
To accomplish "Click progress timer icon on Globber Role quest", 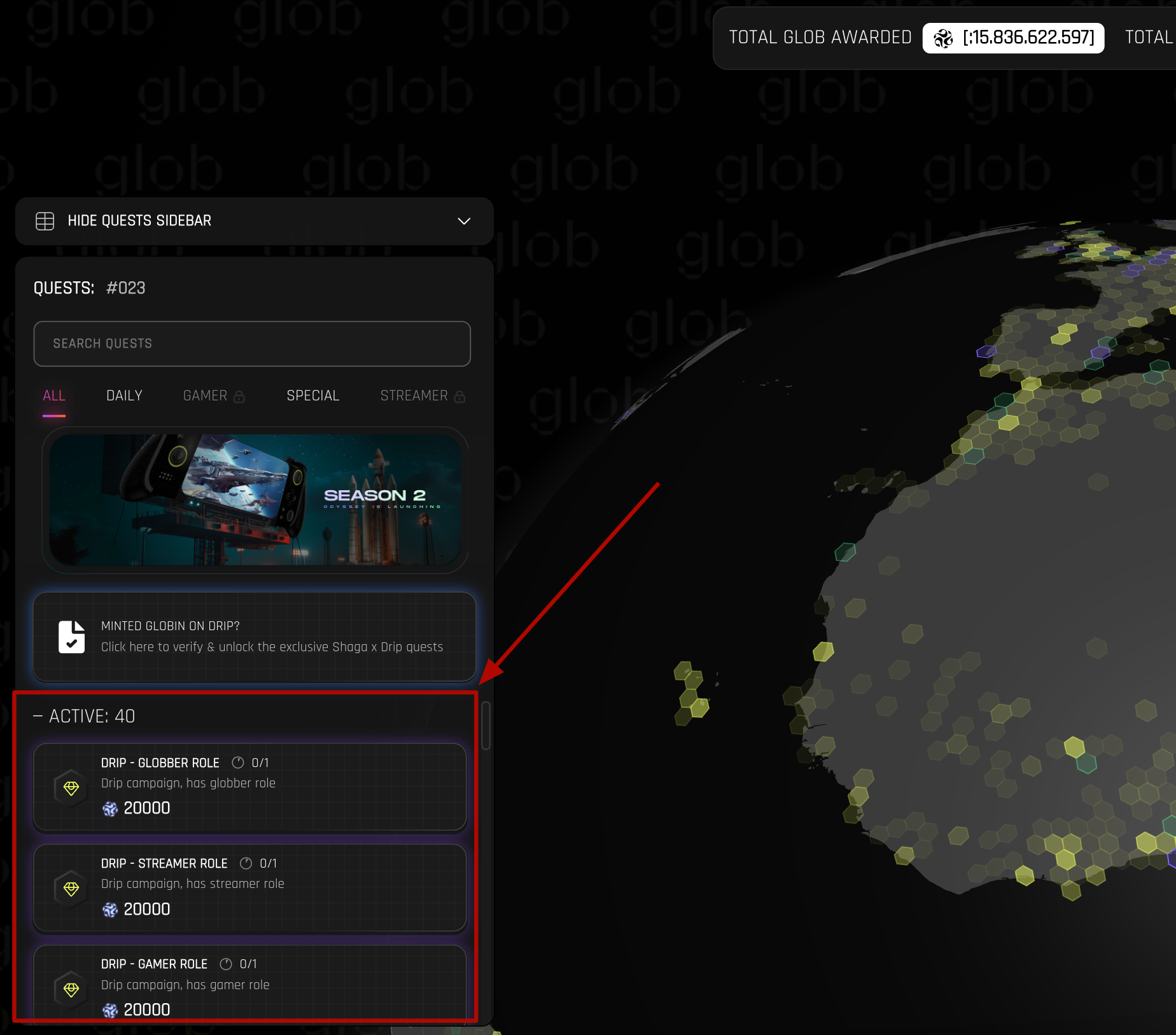I will pyautogui.click(x=238, y=763).
